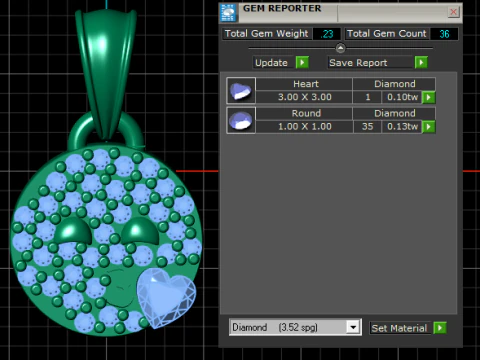Click the Total Gem Count value 36
This screenshot has width=480, height=360.
(x=444, y=34)
